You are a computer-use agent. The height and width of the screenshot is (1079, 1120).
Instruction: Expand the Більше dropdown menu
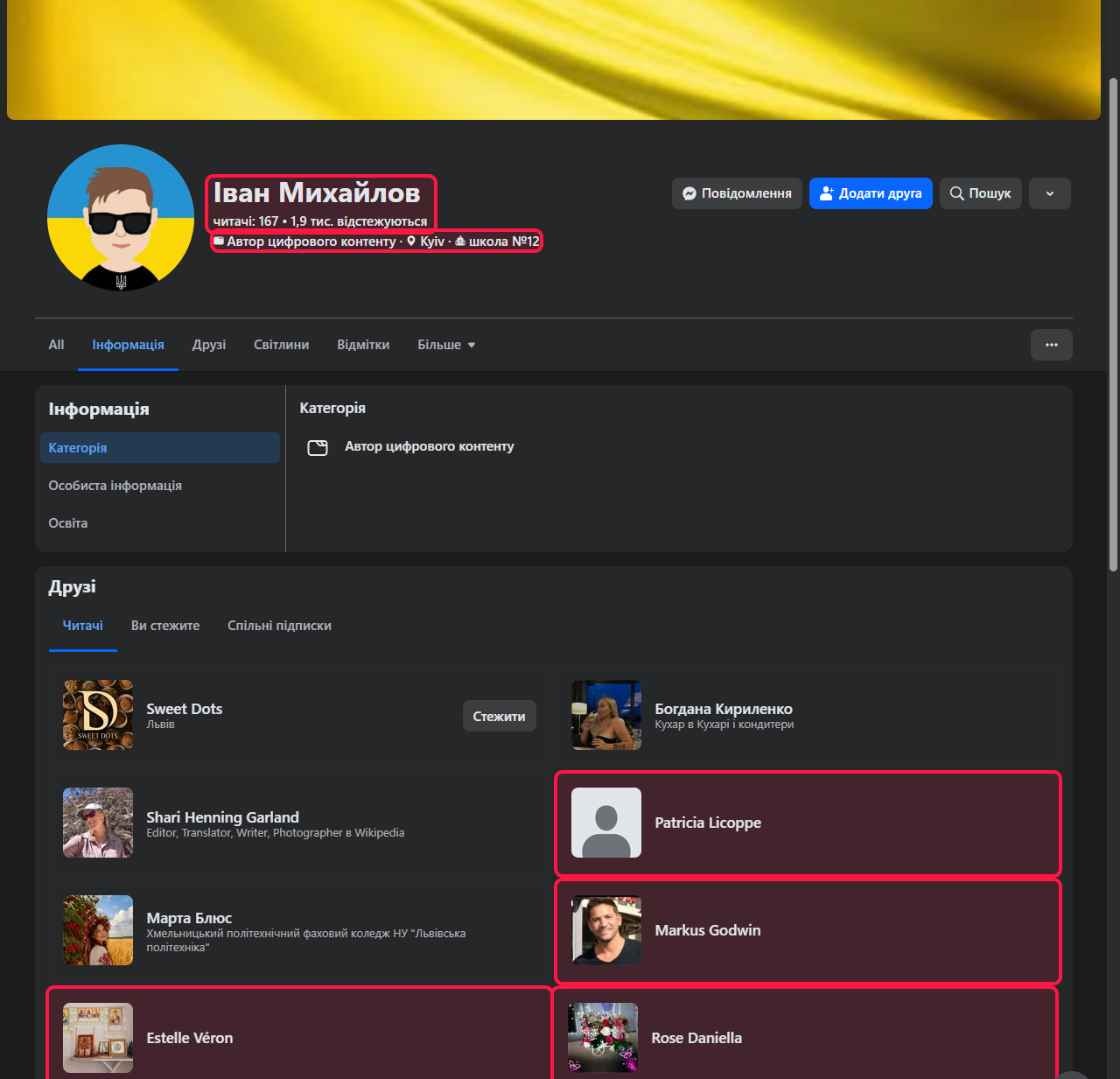(446, 345)
